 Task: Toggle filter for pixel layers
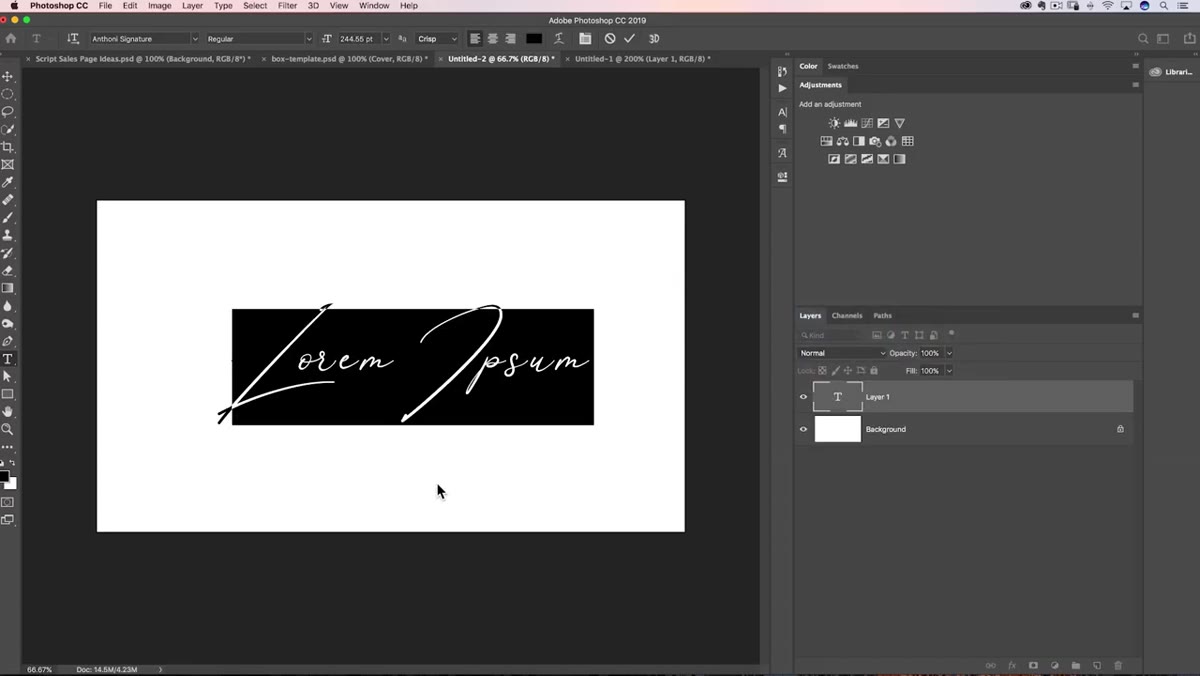click(x=877, y=335)
